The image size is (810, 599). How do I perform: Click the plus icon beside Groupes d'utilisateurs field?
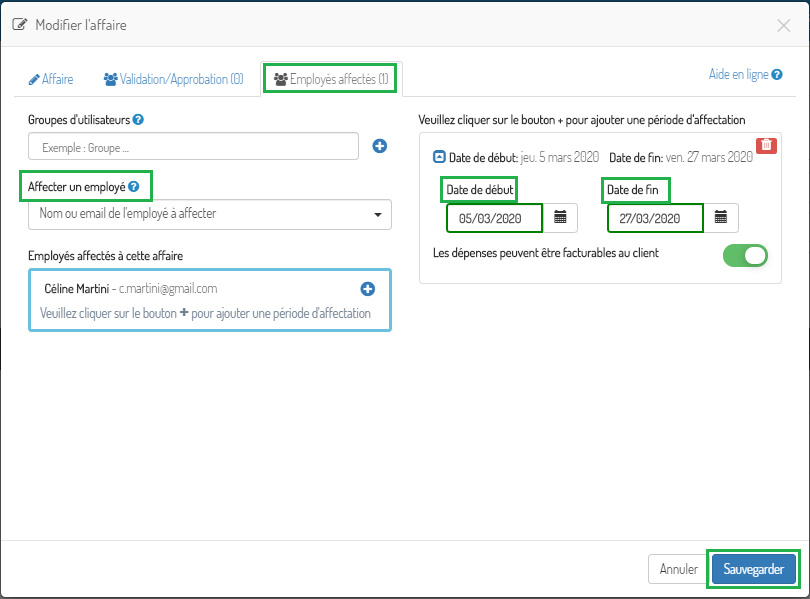point(380,146)
